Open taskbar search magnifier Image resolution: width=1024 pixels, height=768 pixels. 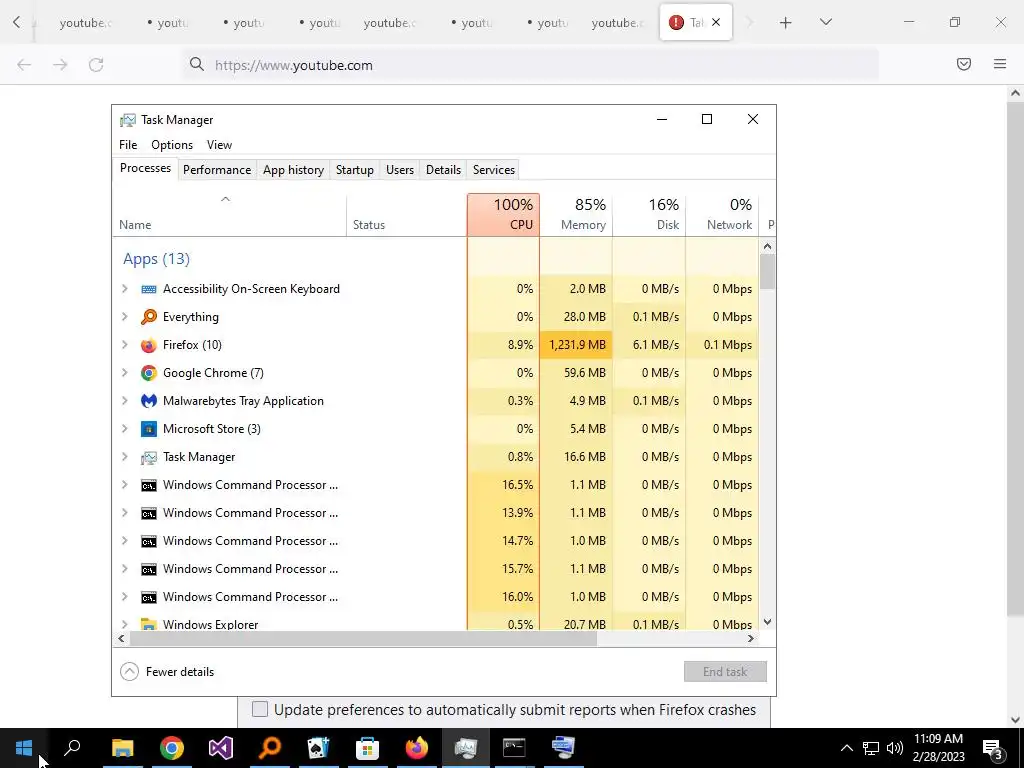coord(72,748)
